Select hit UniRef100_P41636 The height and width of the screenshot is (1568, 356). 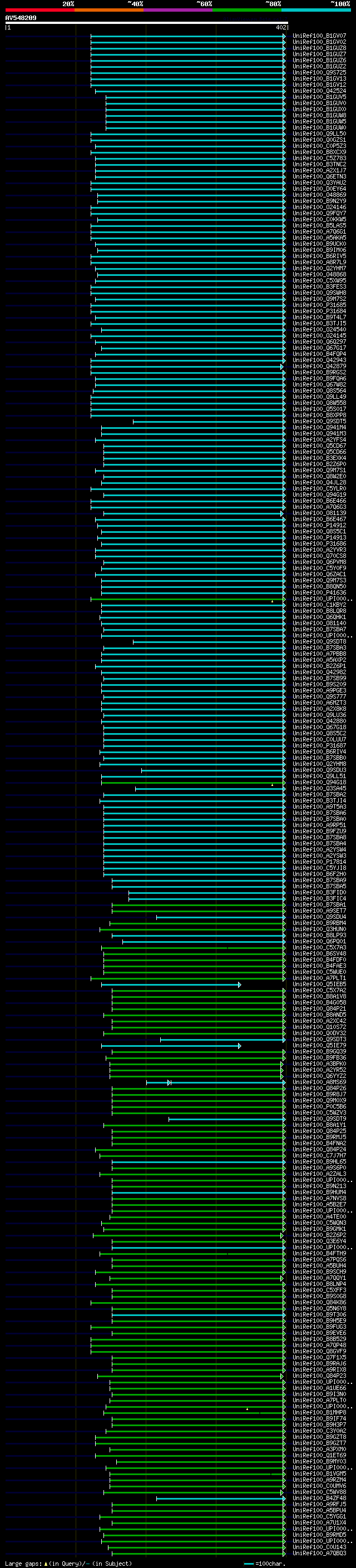(x=319, y=592)
